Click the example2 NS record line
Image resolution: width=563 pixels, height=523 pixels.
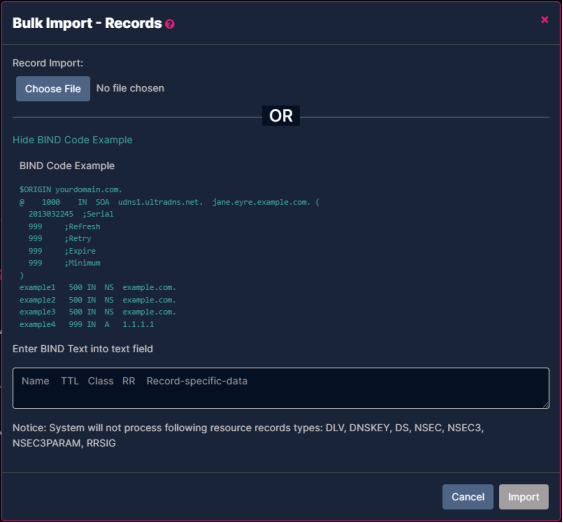(98, 300)
